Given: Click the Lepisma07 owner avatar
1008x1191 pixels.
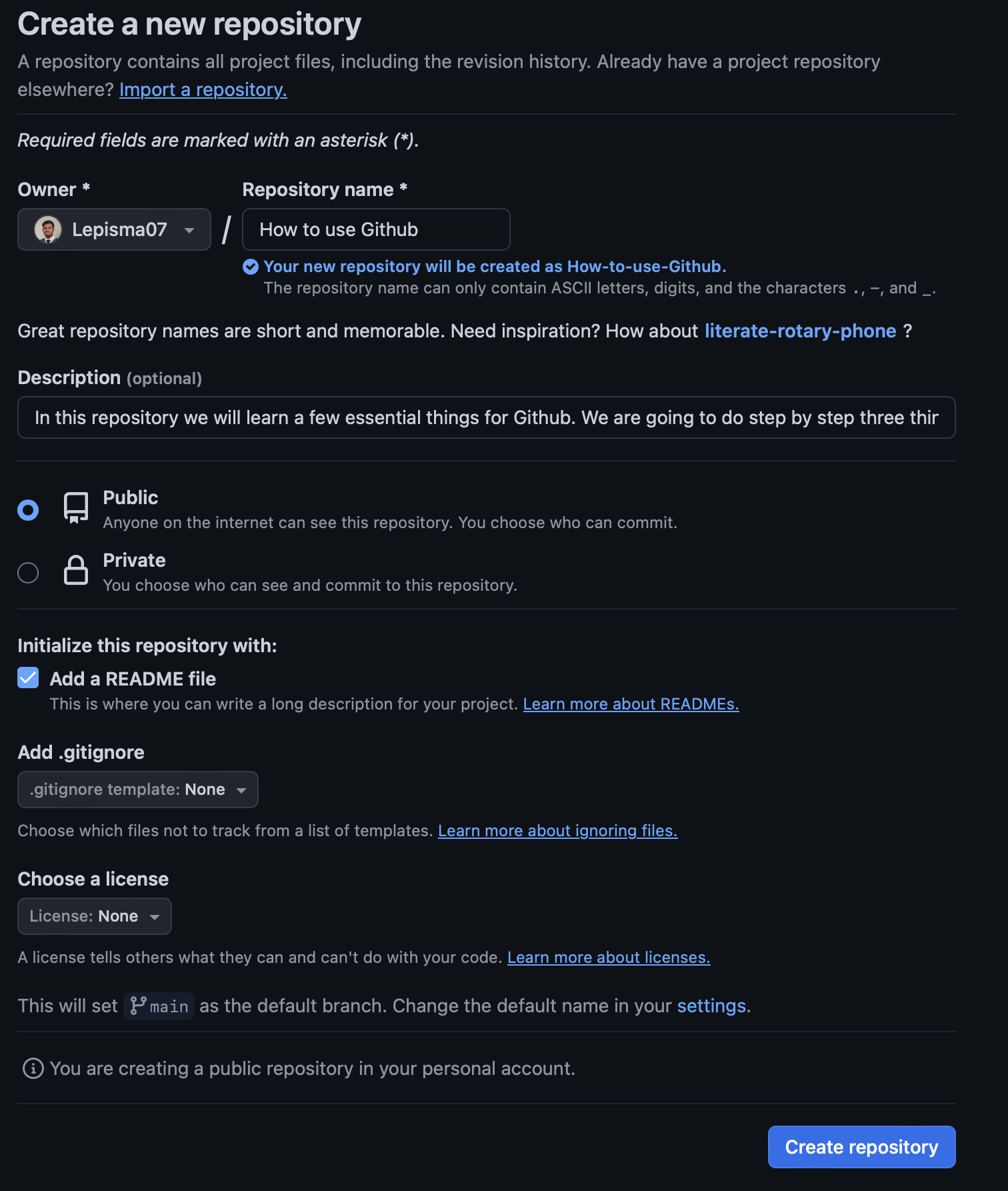Looking at the screenshot, I should 48,229.
